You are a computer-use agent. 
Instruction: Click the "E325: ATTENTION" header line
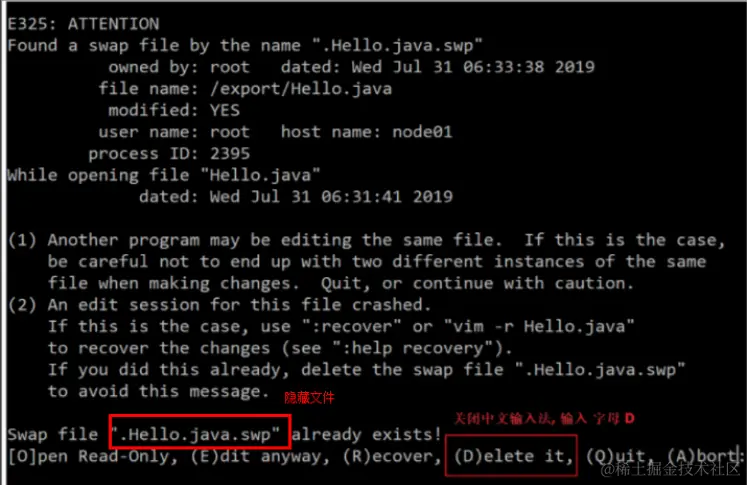coord(82,23)
